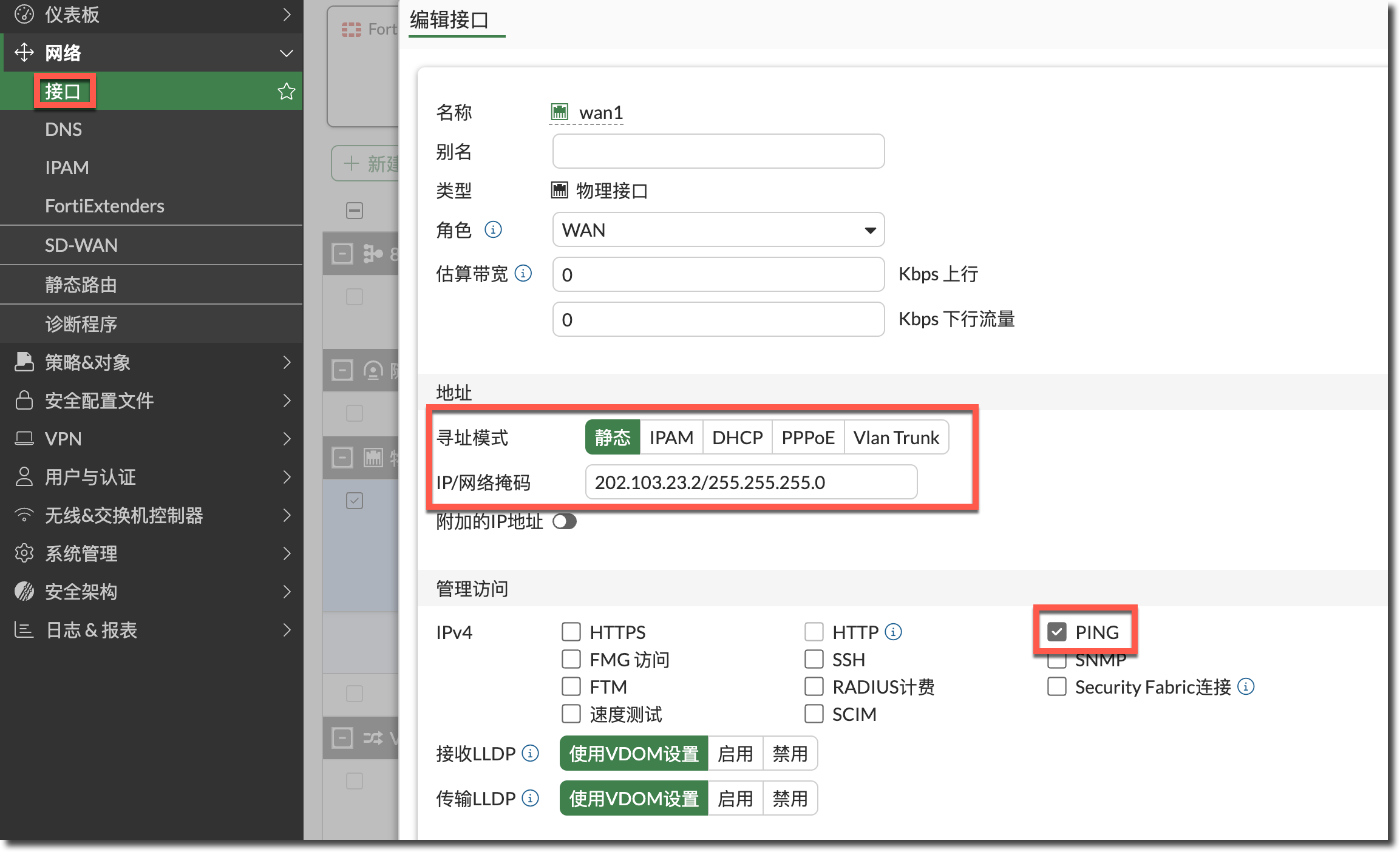Screen dimensions: 1400x852
Task: Toggle the 附加的IP地址 switch
Action: [x=565, y=522]
